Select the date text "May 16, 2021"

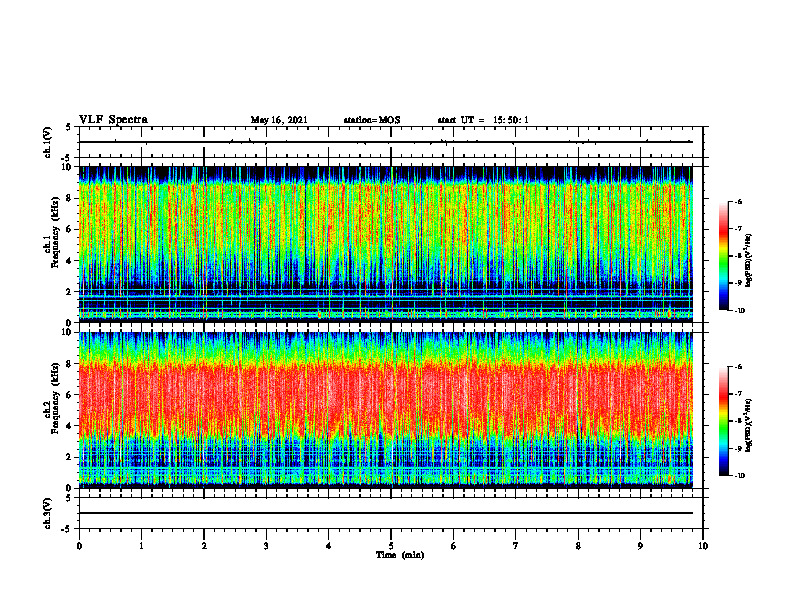[x=279, y=120]
